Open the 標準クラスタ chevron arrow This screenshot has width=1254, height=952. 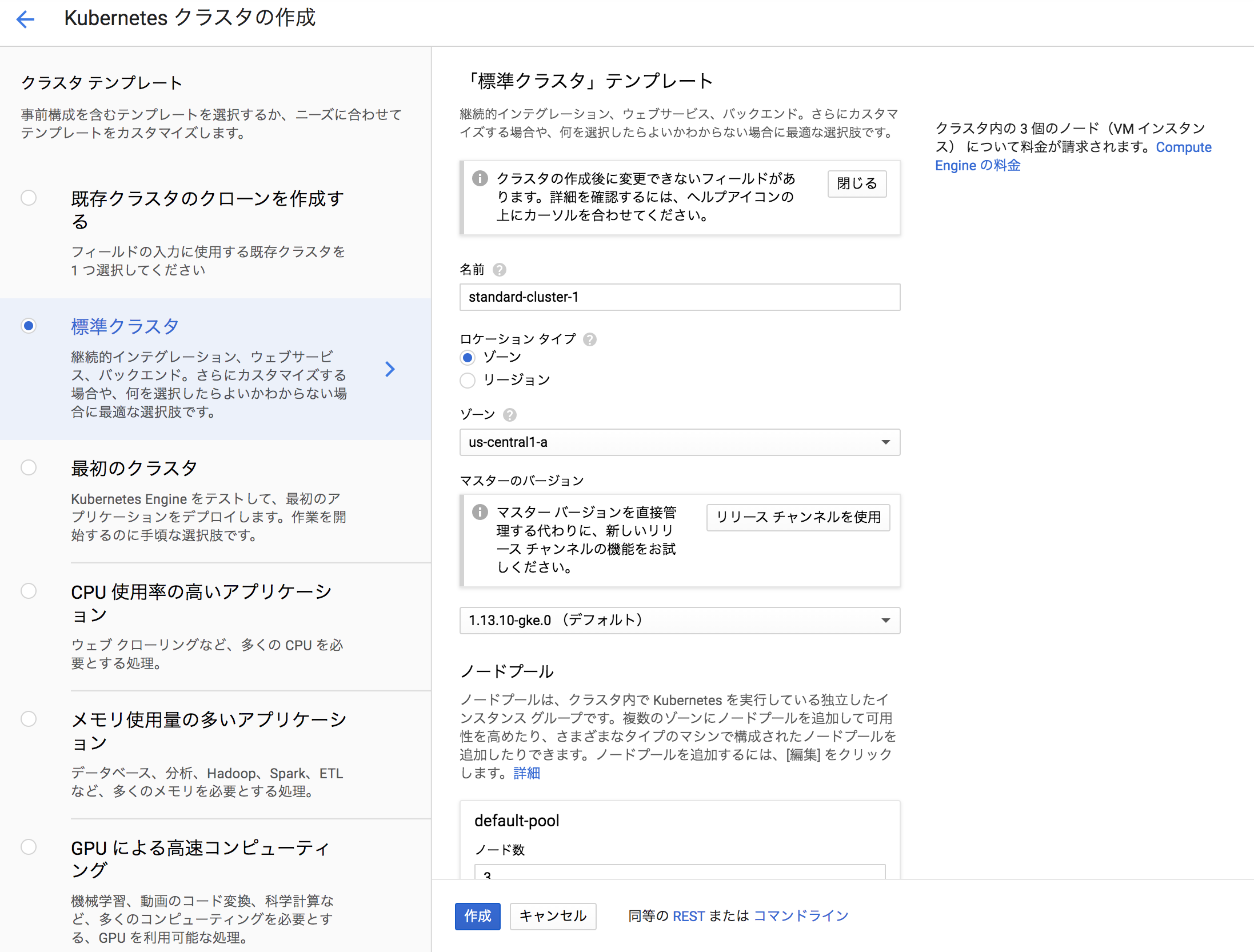pos(390,369)
